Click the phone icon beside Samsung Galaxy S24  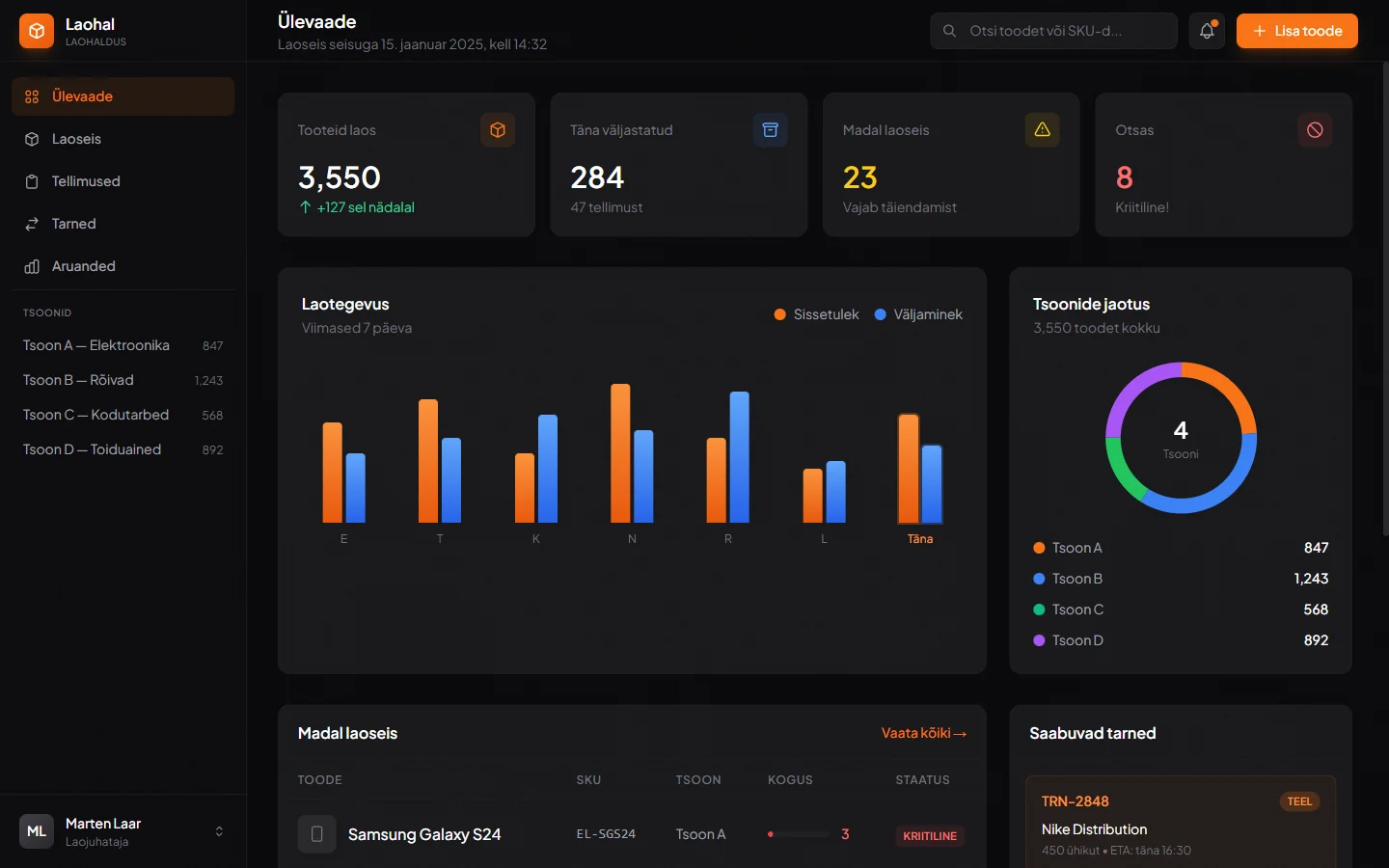coord(316,834)
